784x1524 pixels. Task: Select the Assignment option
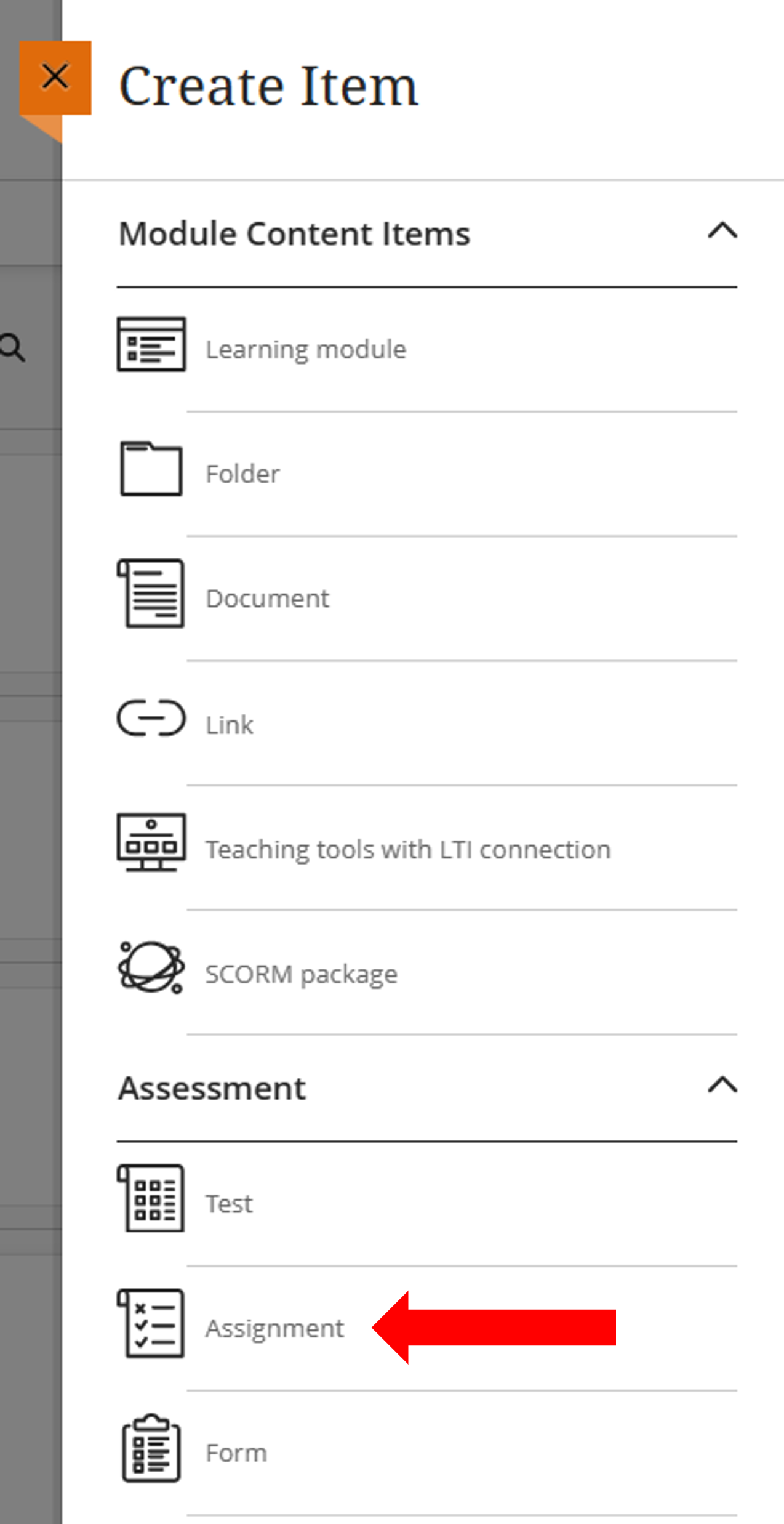click(x=274, y=1329)
